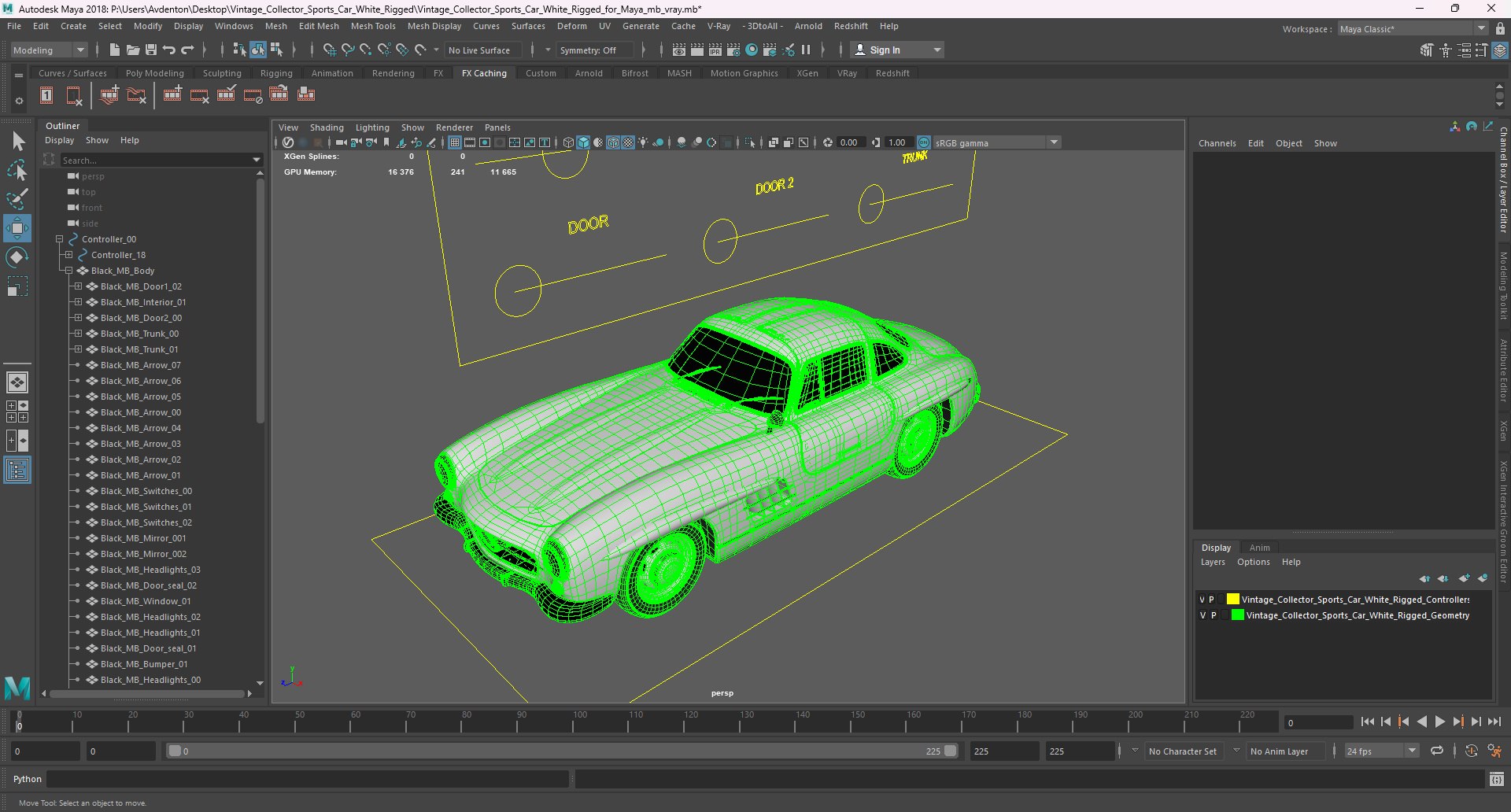Viewport: 1511px width, 812px height.
Task: Click the Select tool arrow
Action: coord(17,141)
